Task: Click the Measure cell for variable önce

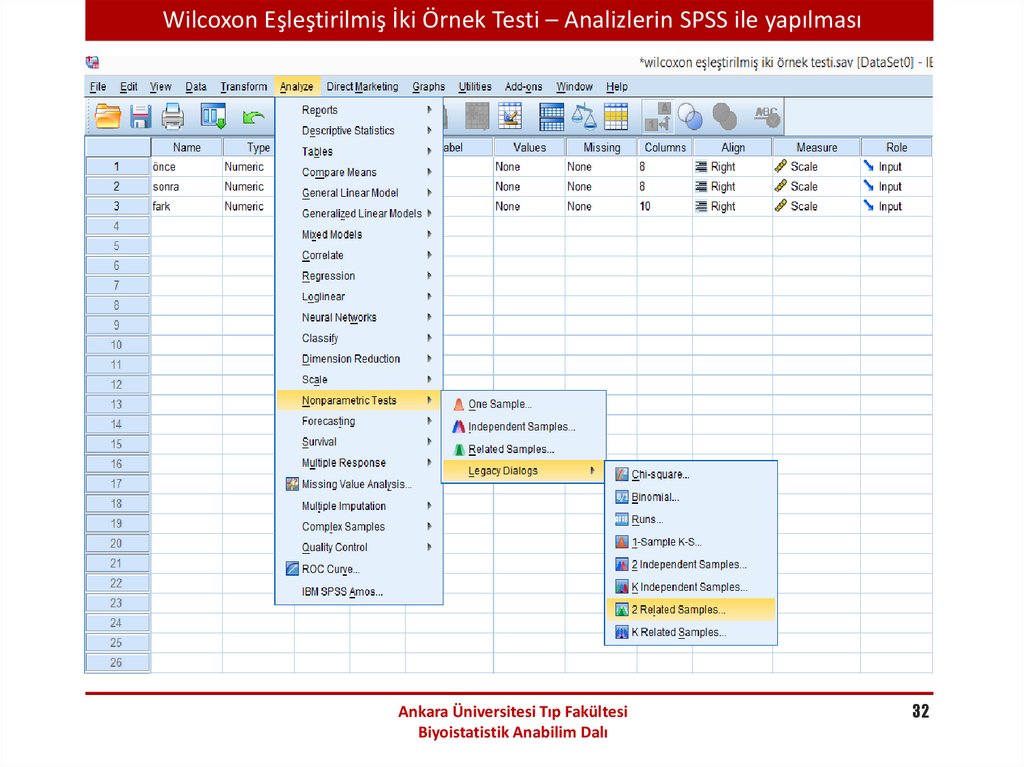Action: tap(815, 167)
